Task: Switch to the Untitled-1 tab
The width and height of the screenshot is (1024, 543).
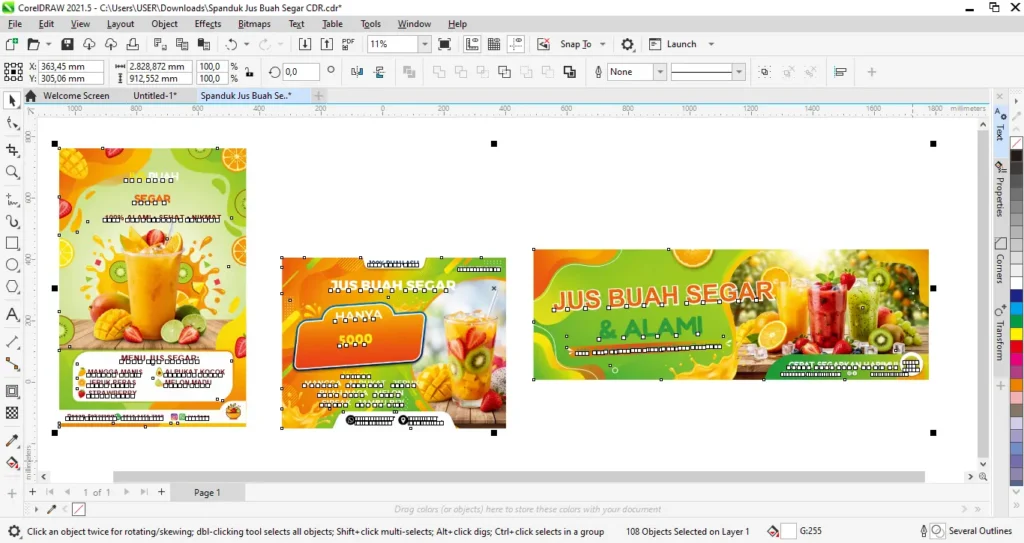Action: (x=155, y=95)
